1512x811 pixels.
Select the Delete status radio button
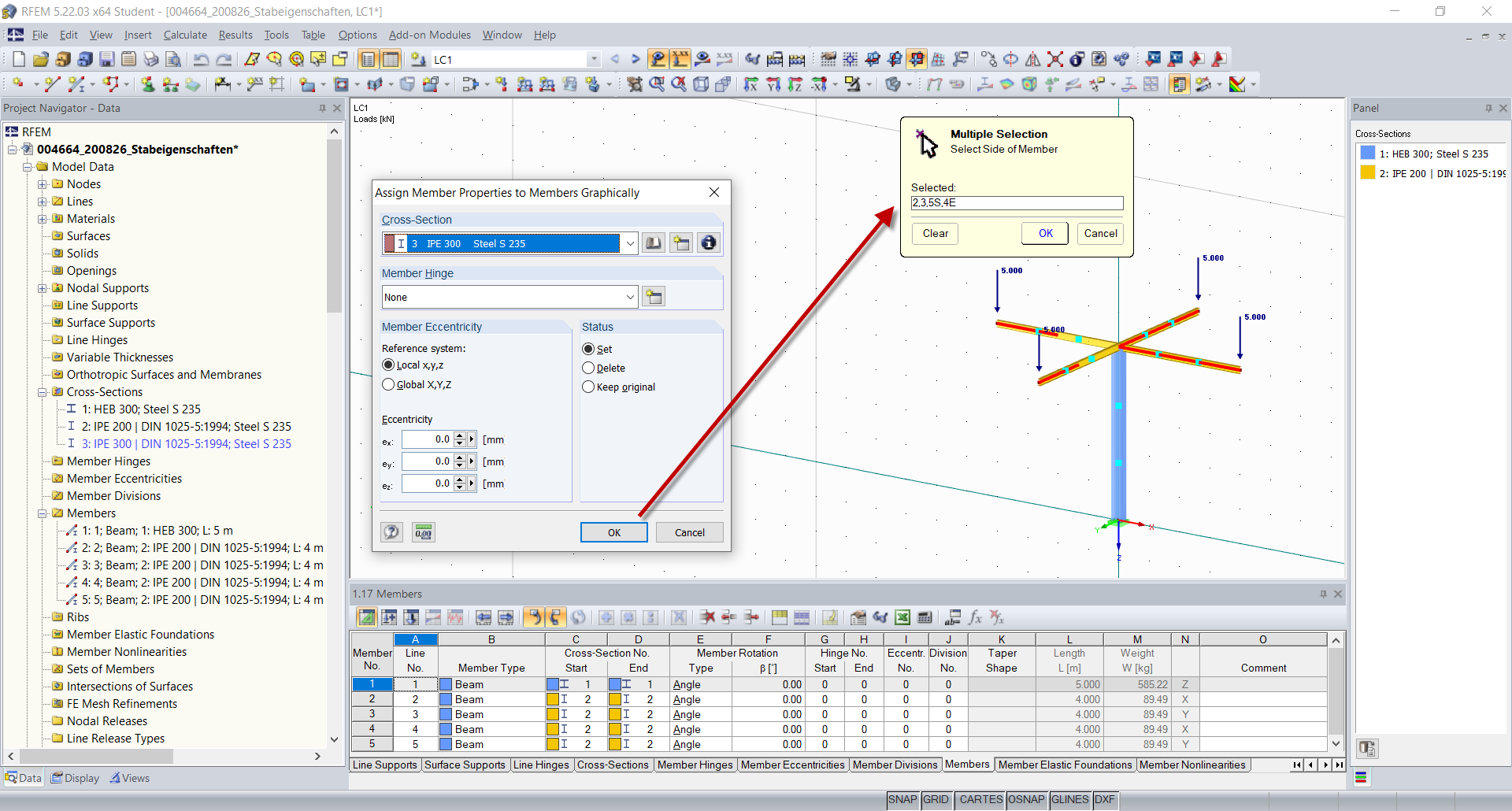(x=588, y=368)
